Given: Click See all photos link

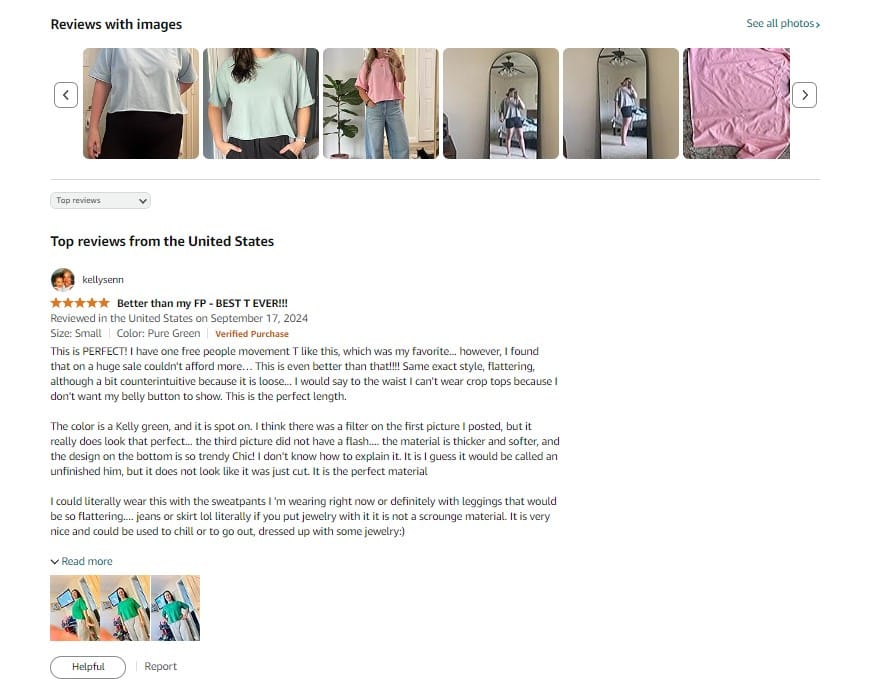Looking at the screenshot, I should tap(783, 23).
